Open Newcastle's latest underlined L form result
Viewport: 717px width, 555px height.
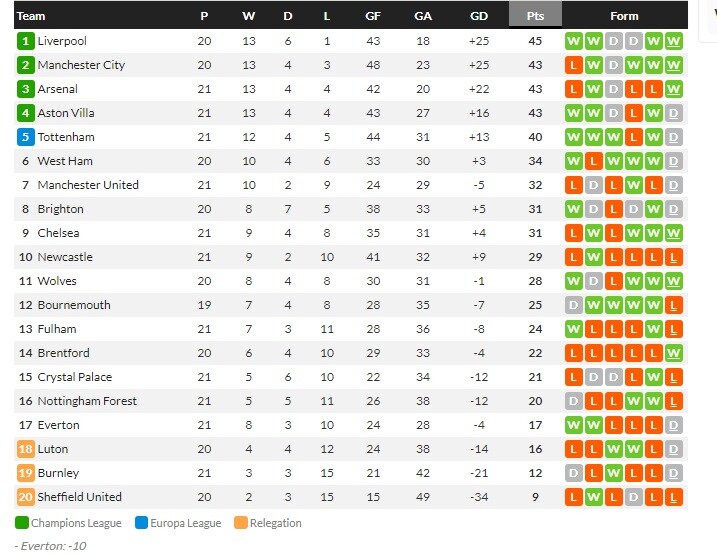pyautogui.click(x=674, y=257)
